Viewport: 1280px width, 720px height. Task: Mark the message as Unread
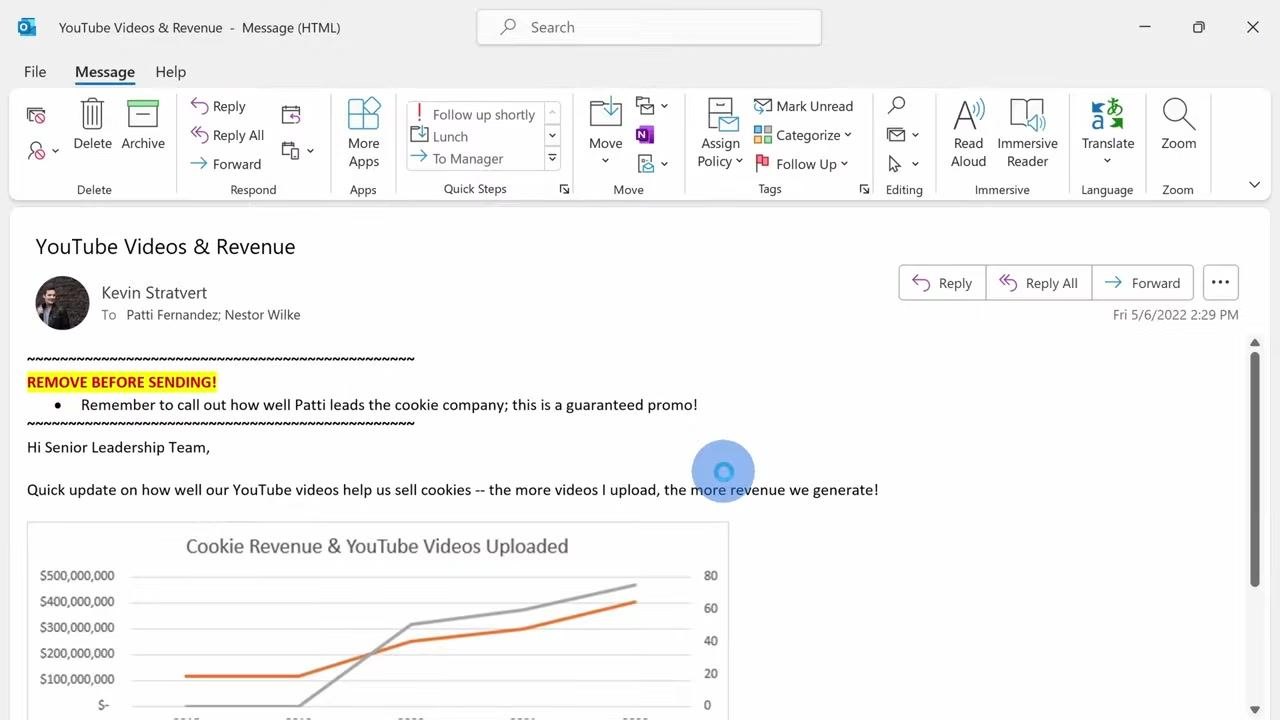pyautogui.click(x=803, y=106)
